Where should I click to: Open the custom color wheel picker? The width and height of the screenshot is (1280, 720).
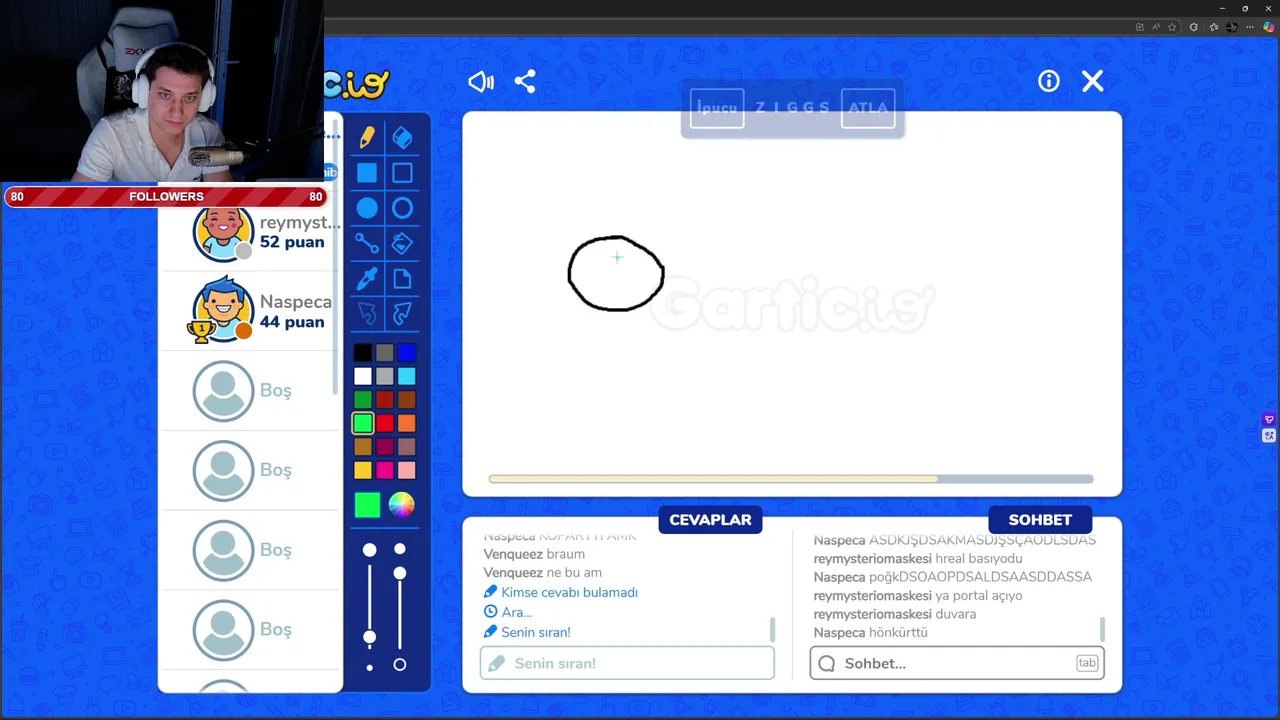(401, 505)
